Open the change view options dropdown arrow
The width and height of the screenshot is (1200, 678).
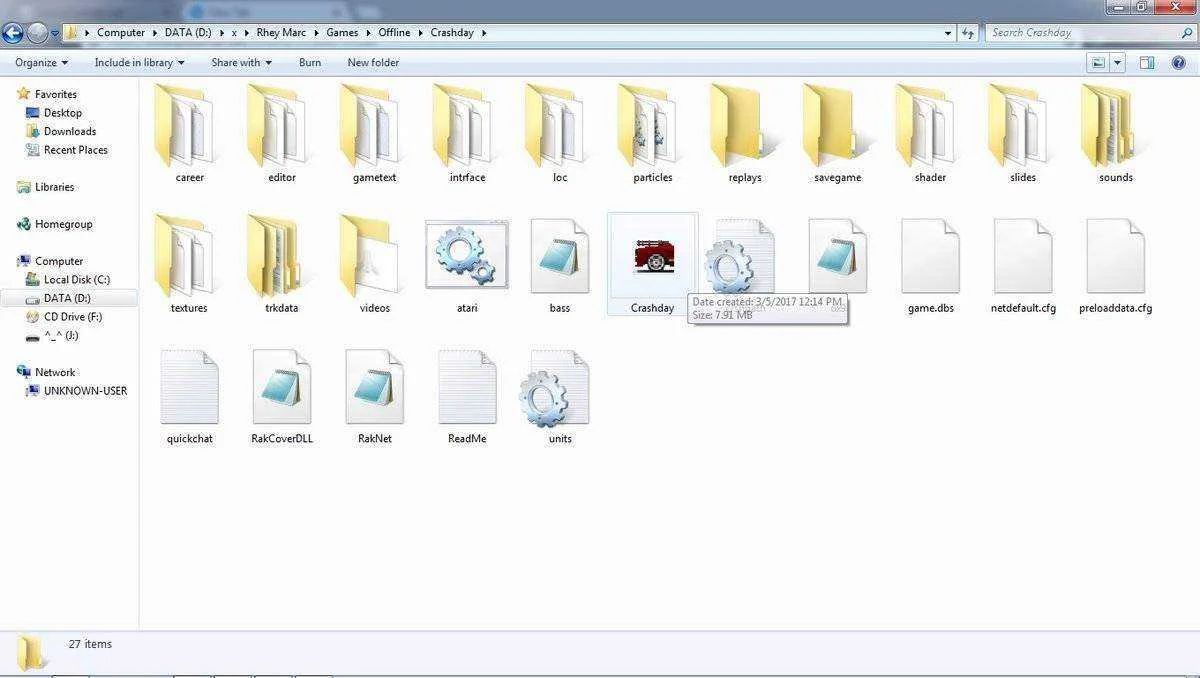[1118, 62]
